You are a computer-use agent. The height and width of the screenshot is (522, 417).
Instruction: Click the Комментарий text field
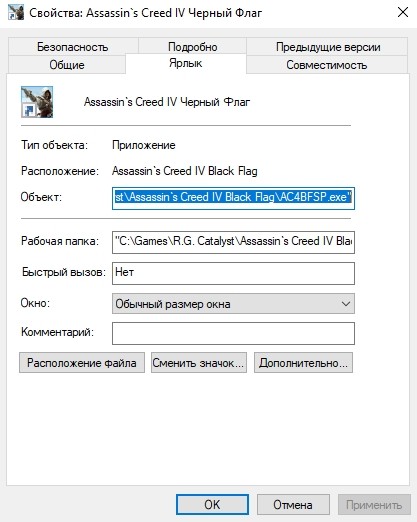233,333
